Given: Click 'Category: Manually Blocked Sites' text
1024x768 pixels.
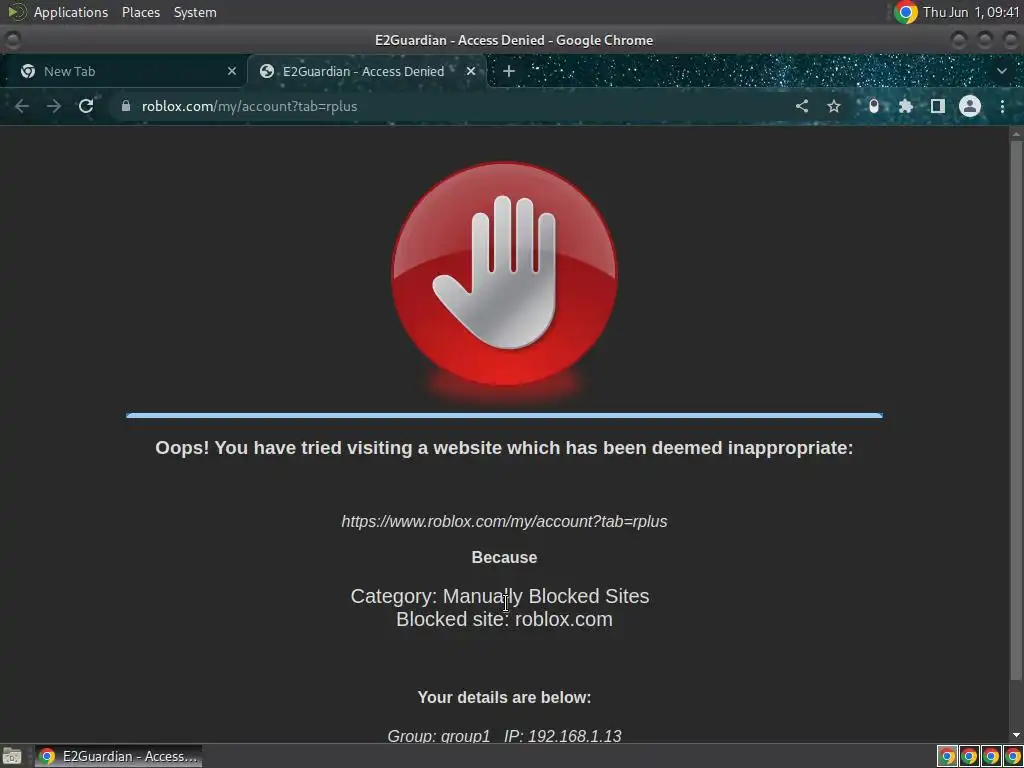Looking at the screenshot, I should coord(500,596).
